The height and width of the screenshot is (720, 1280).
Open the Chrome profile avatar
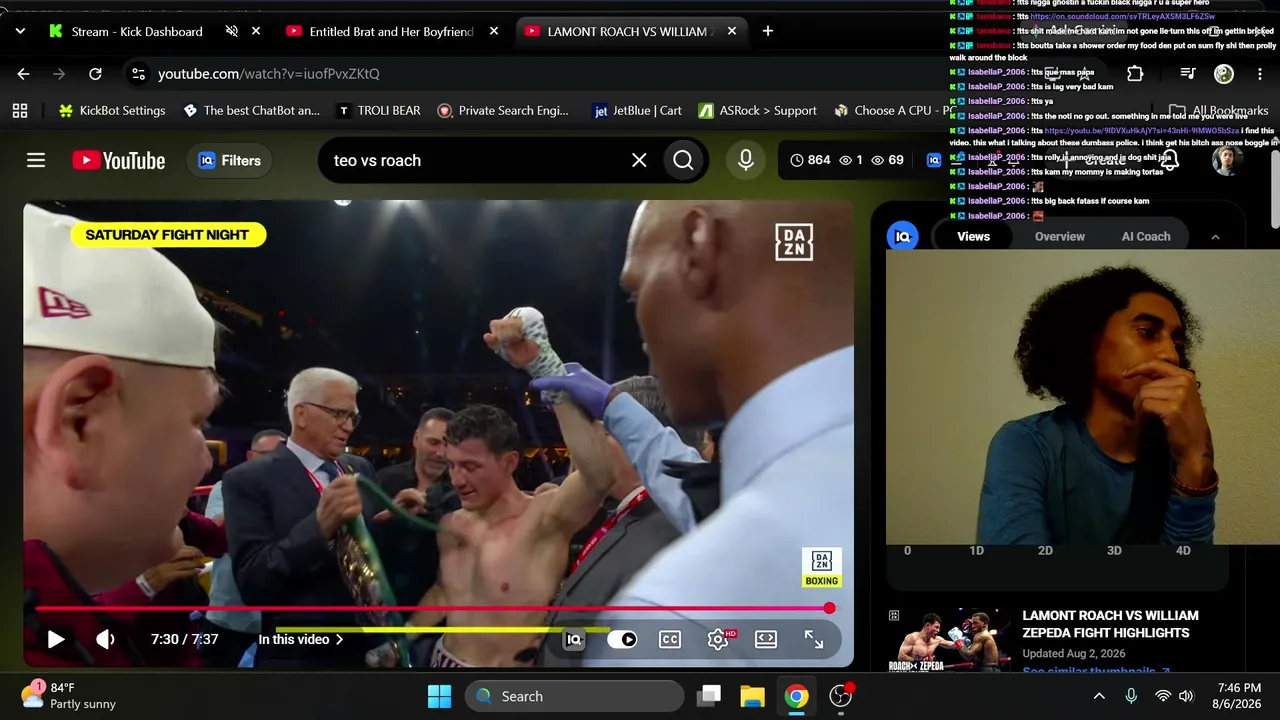(x=1224, y=74)
